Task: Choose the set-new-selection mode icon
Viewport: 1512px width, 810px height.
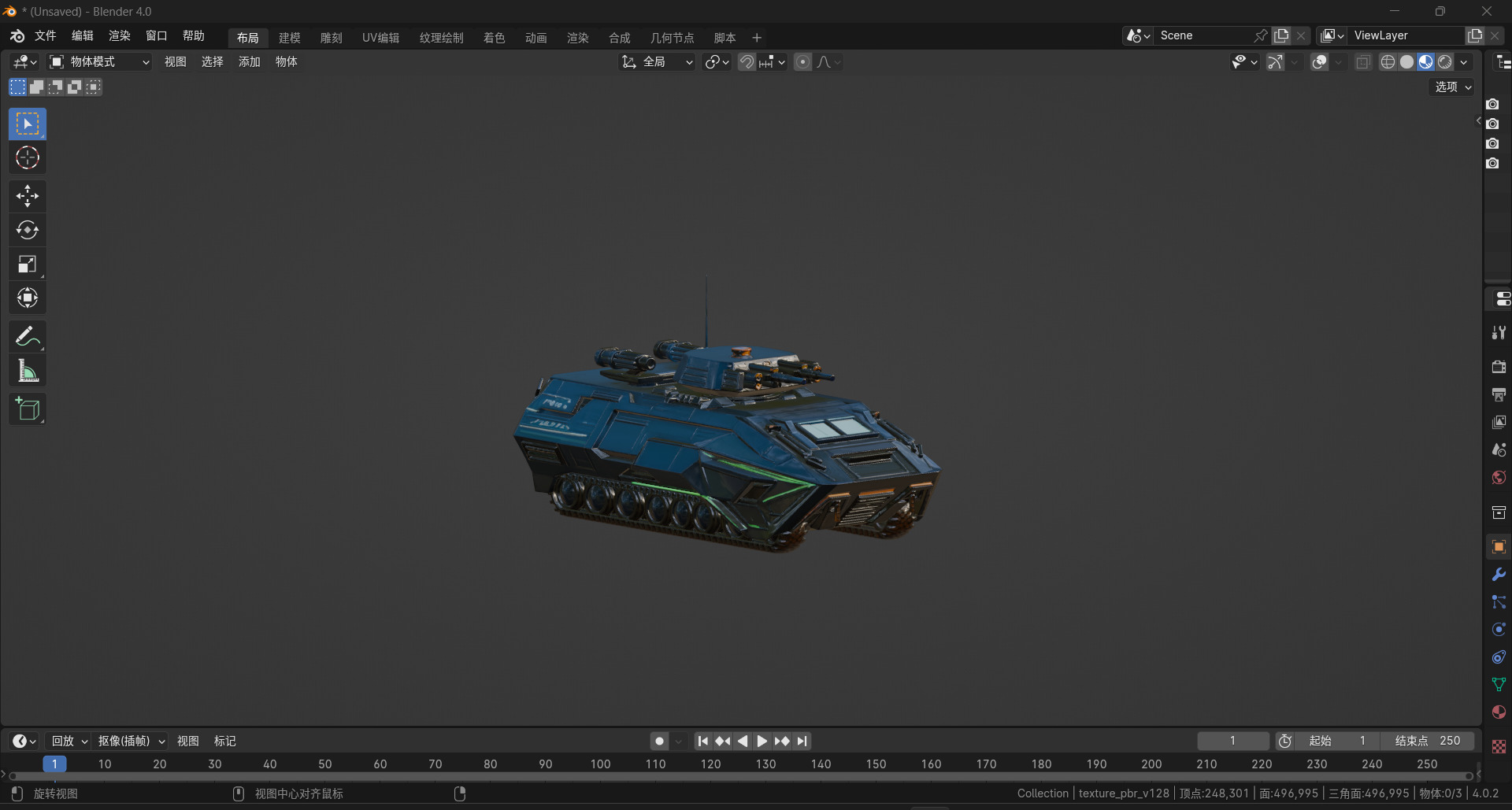Action: [17, 87]
